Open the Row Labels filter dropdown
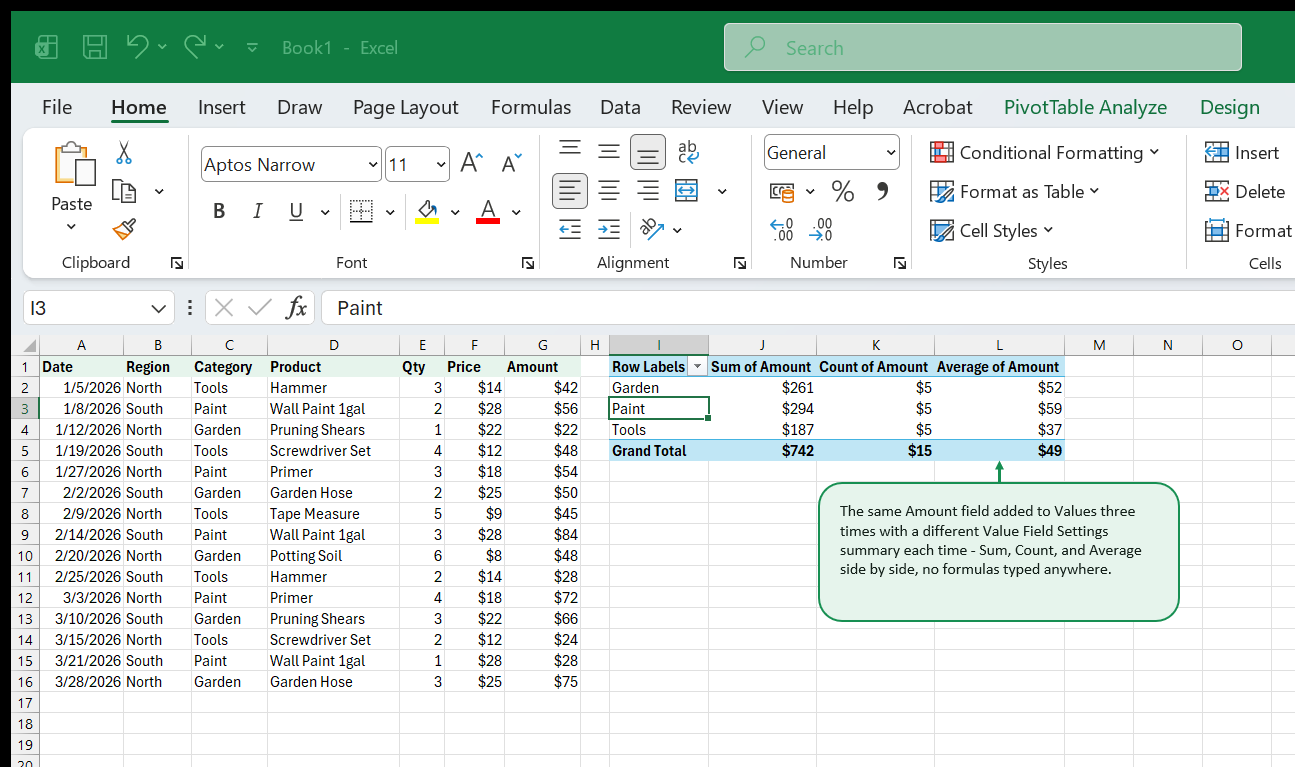This screenshot has width=1295, height=767. tap(697, 367)
